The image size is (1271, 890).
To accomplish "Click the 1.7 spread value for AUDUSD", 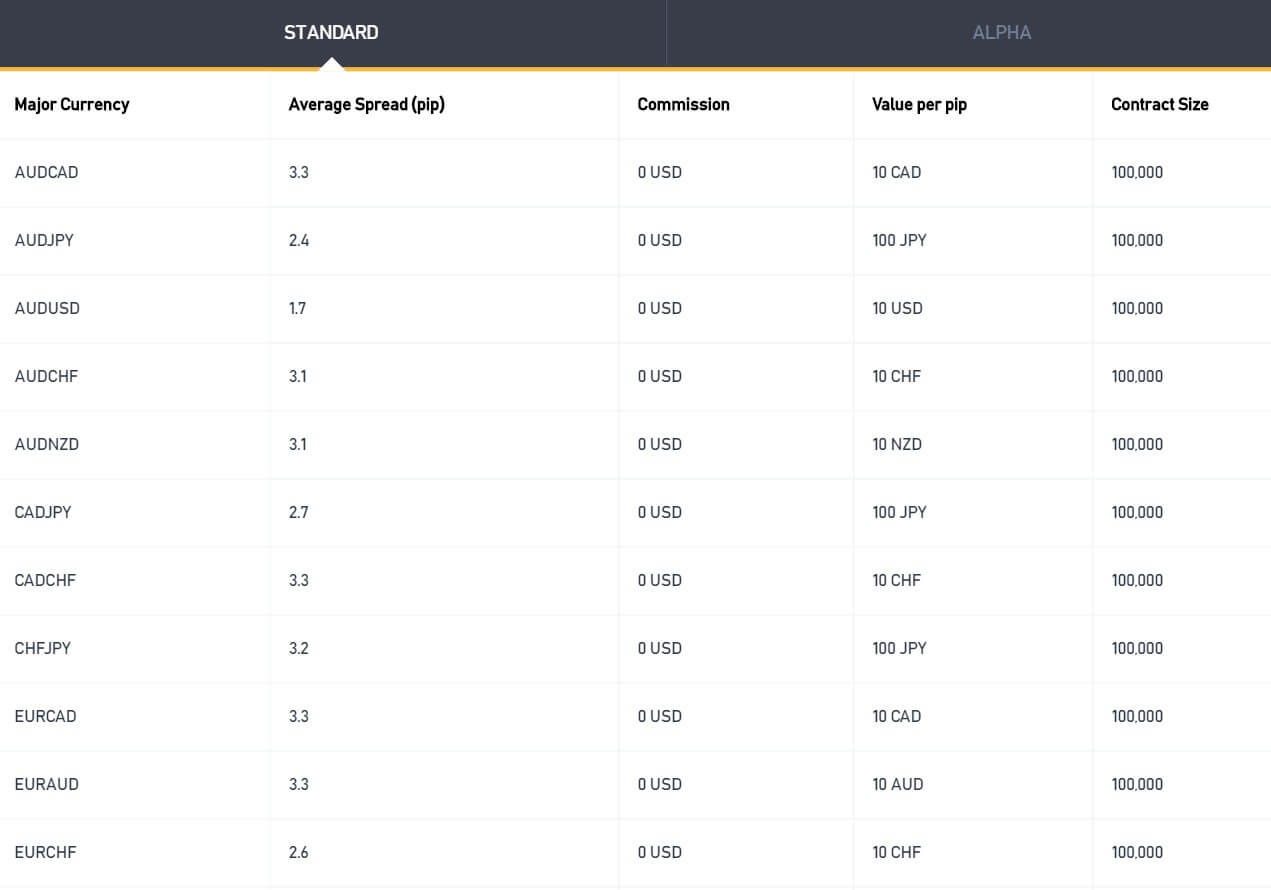I will tap(297, 308).
